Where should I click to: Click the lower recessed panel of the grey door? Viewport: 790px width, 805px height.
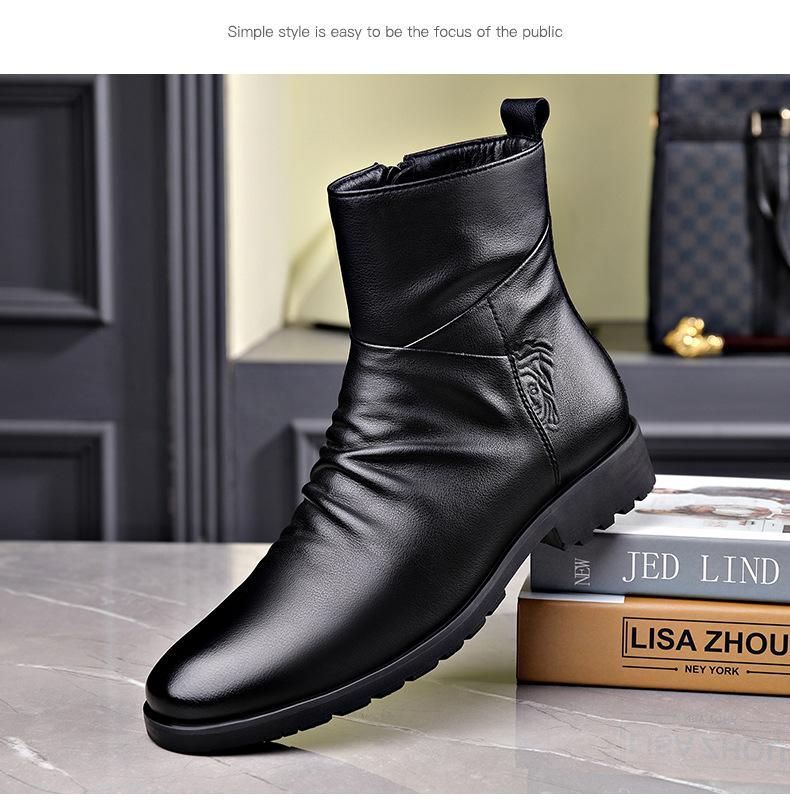tap(48, 488)
